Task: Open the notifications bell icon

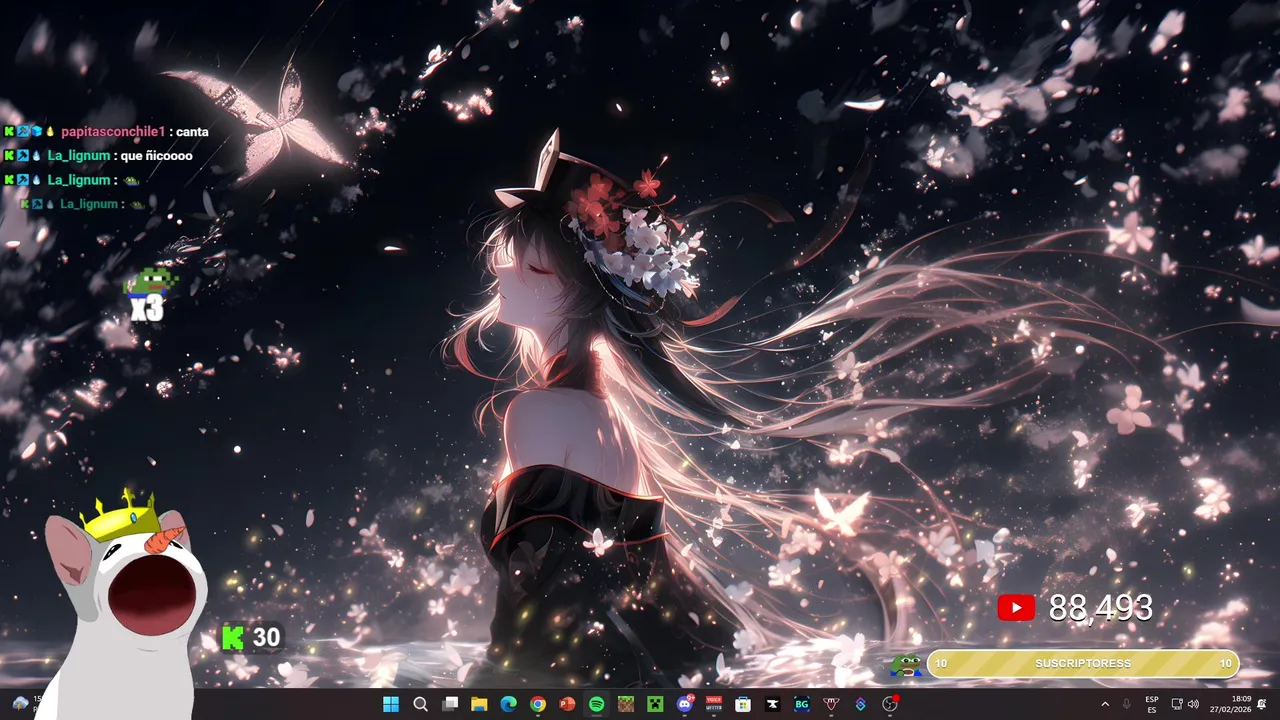Action: click(1262, 704)
